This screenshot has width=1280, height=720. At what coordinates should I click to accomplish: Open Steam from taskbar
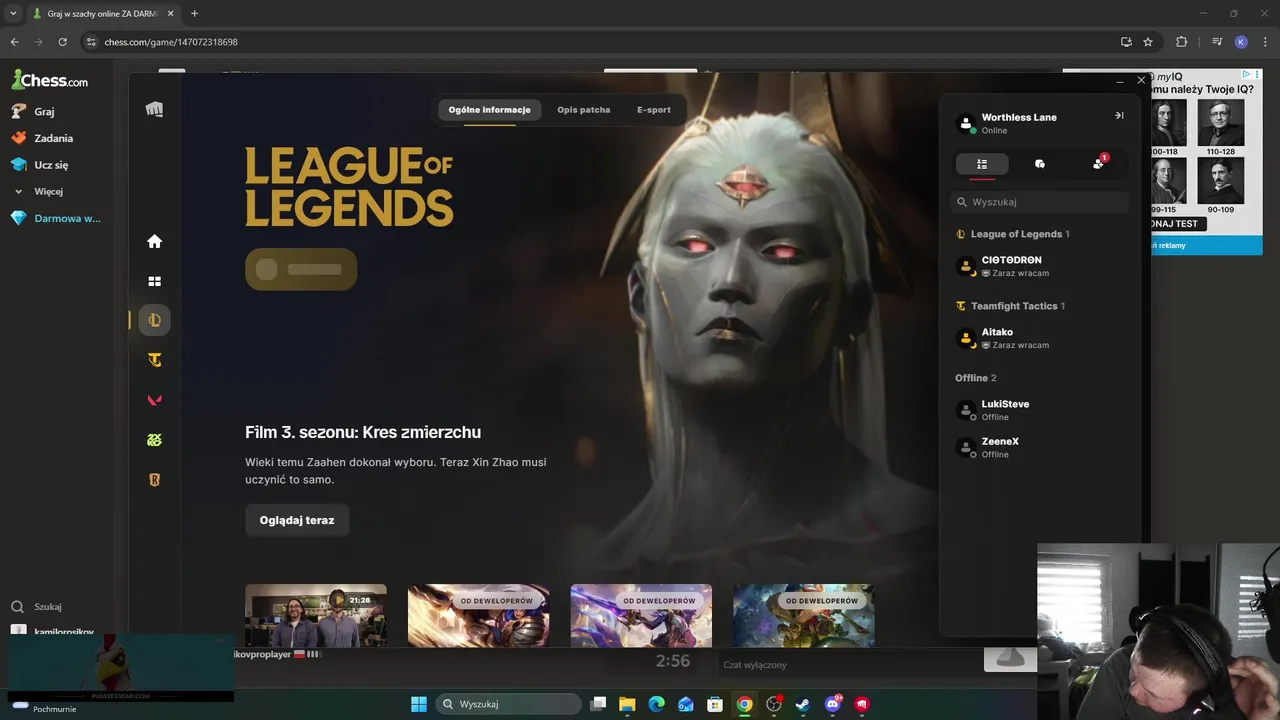pyautogui.click(x=803, y=704)
